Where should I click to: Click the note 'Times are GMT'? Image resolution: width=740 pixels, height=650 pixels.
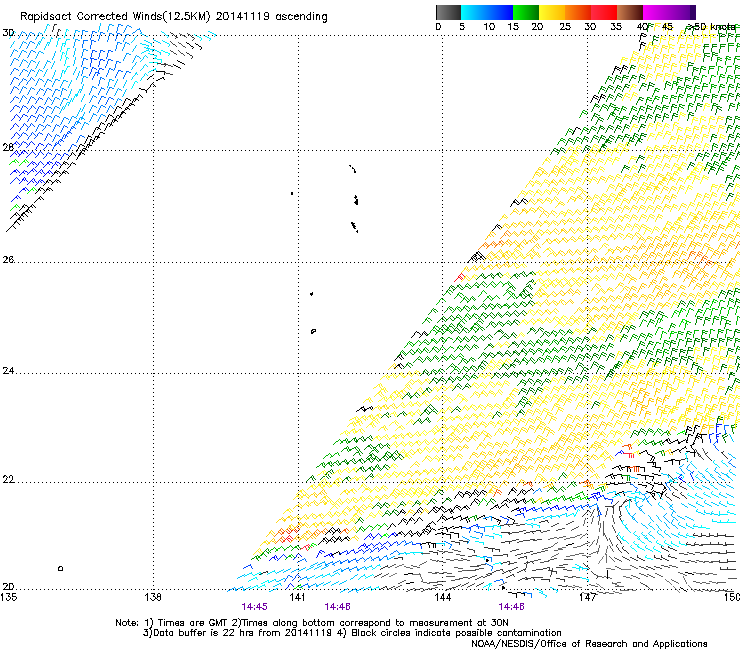pos(193,623)
